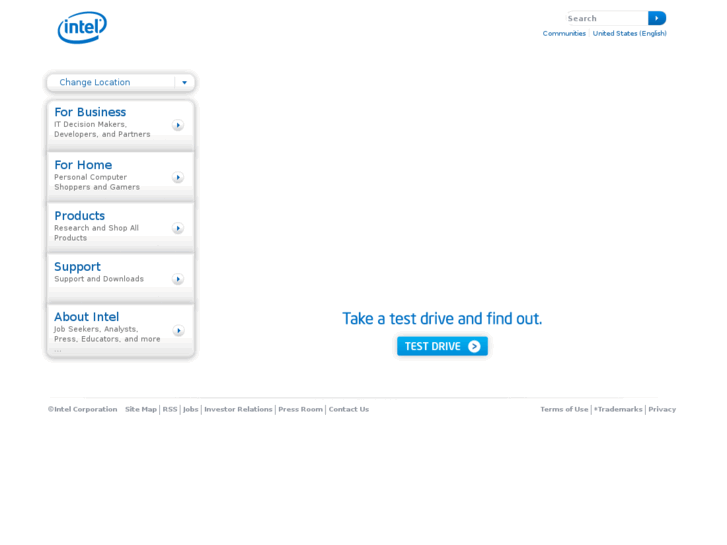The width and height of the screenshot is (727, 545).
Task: Open the United States (English) link
Action: coord(630,33)
